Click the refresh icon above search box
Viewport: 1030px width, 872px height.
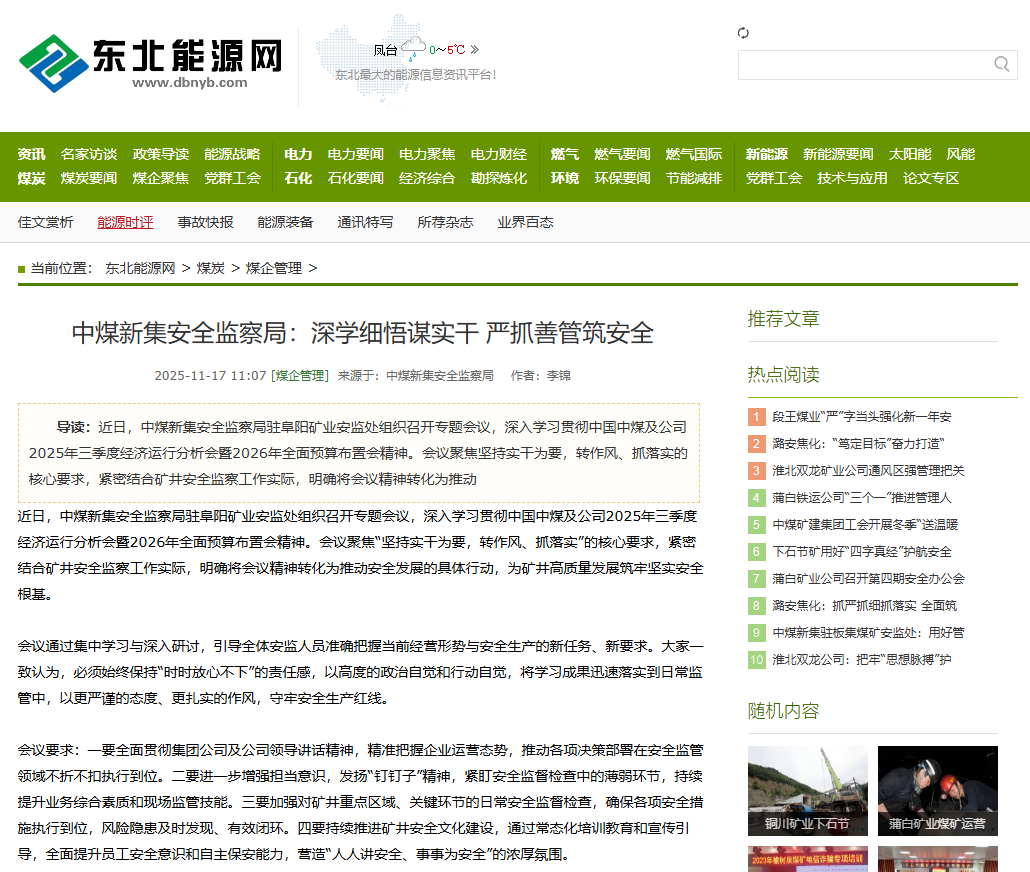point(743,33)
